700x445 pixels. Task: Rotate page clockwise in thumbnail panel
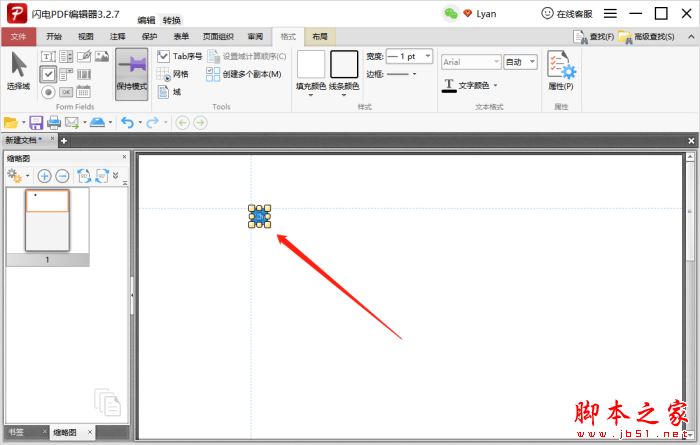(102, 176)
